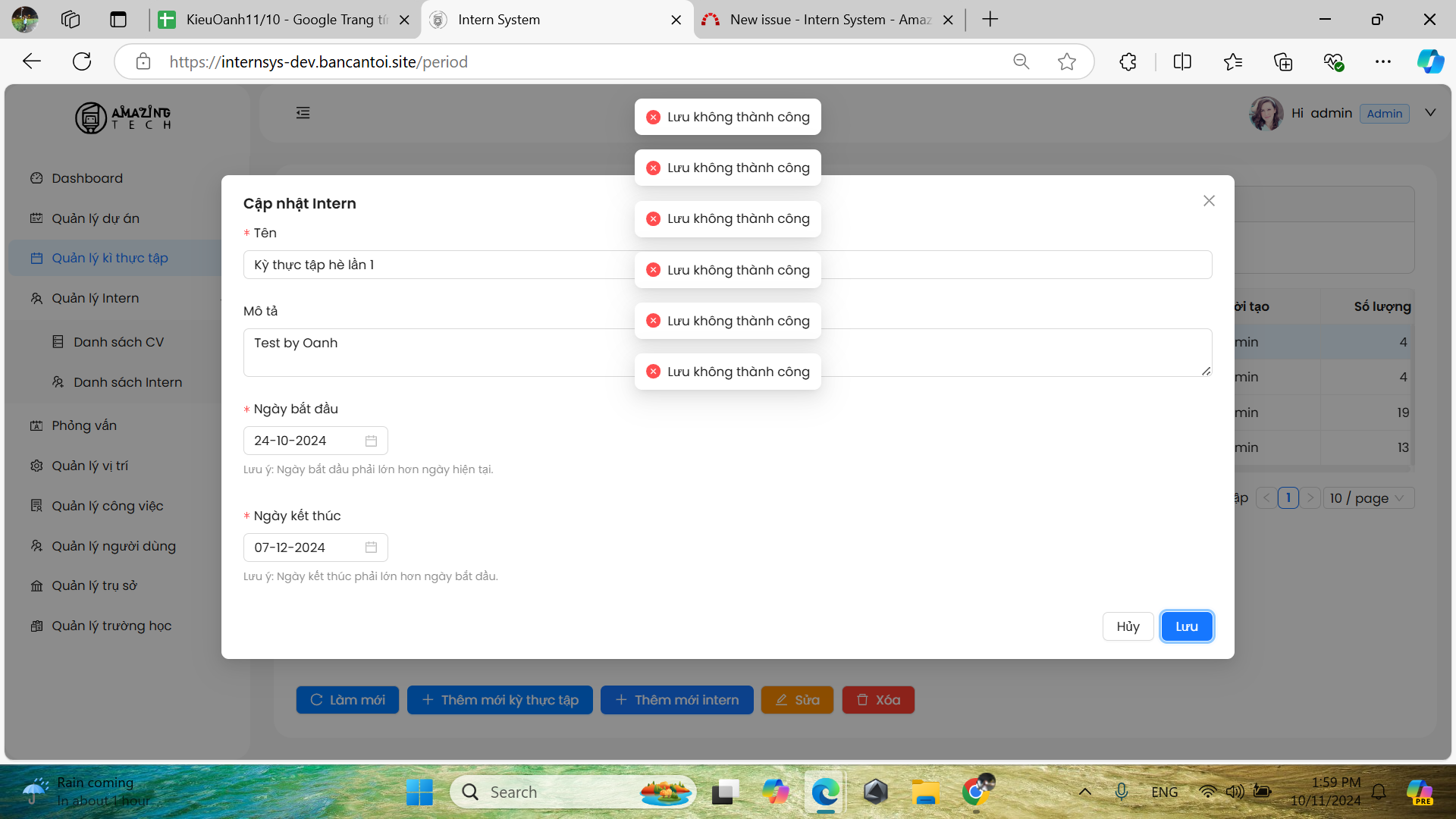The image size is (1456, 819).
Task: Close the Cập nhật Intern dialog with X
Action: pos(1209,201)
